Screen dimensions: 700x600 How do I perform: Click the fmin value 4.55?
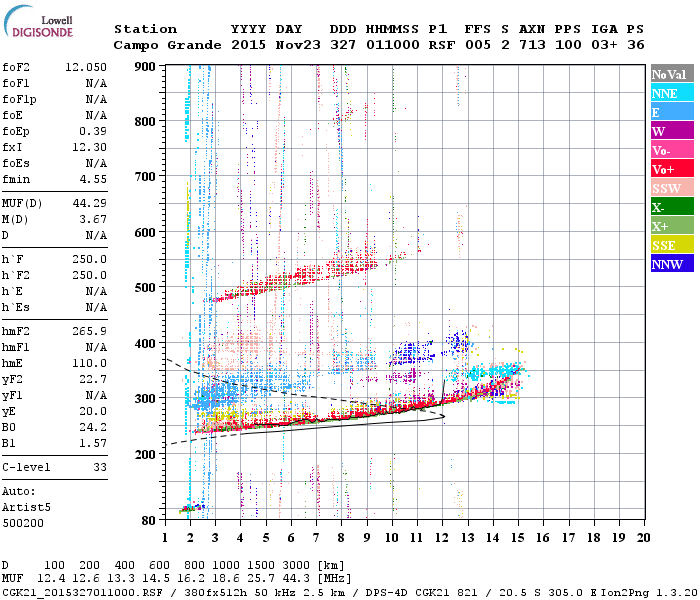pos(93,179)
